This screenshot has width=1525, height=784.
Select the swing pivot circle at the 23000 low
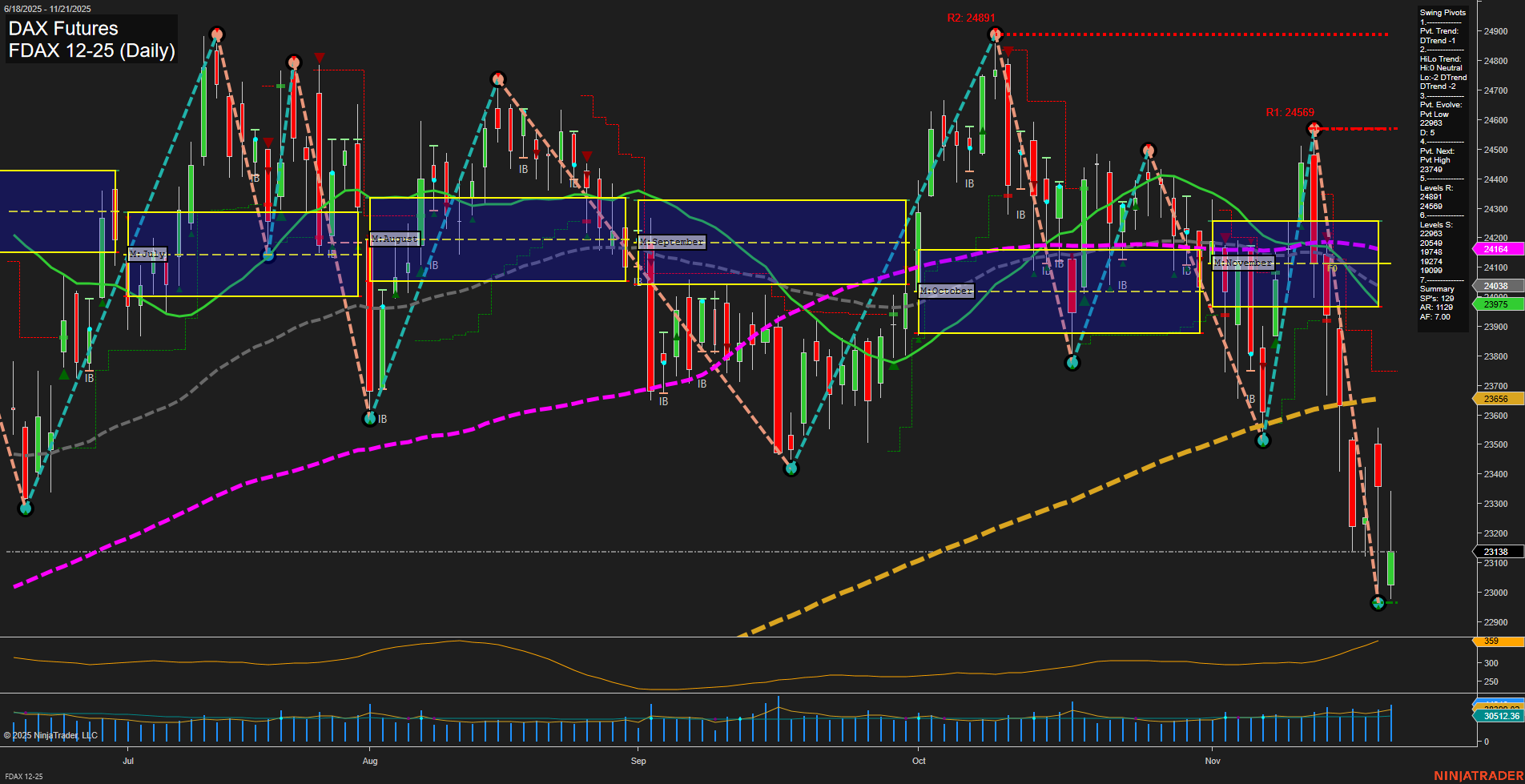tap(1377, 604)
